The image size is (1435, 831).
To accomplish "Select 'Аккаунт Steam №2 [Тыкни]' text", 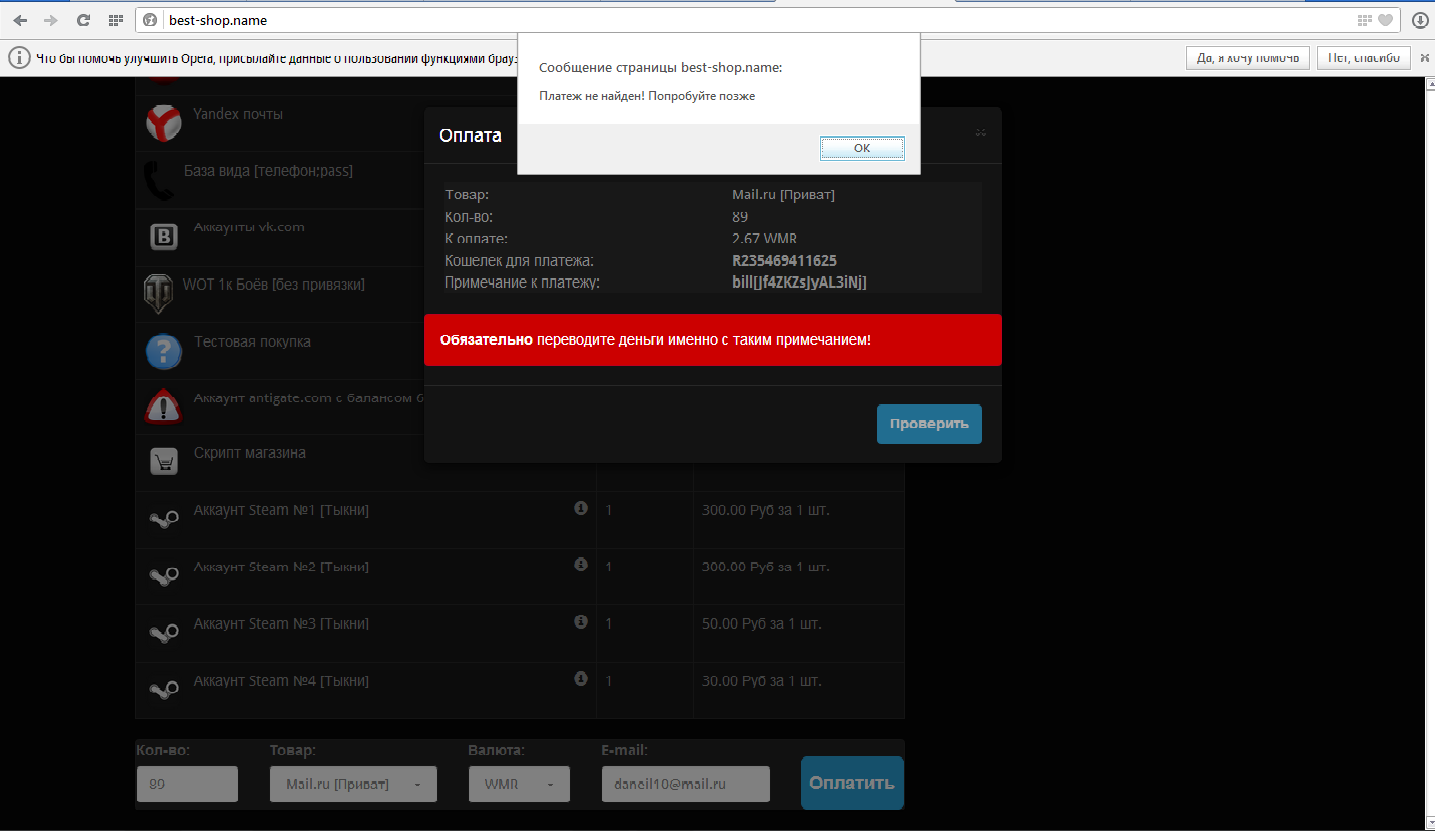I will [x=281, y=567].
